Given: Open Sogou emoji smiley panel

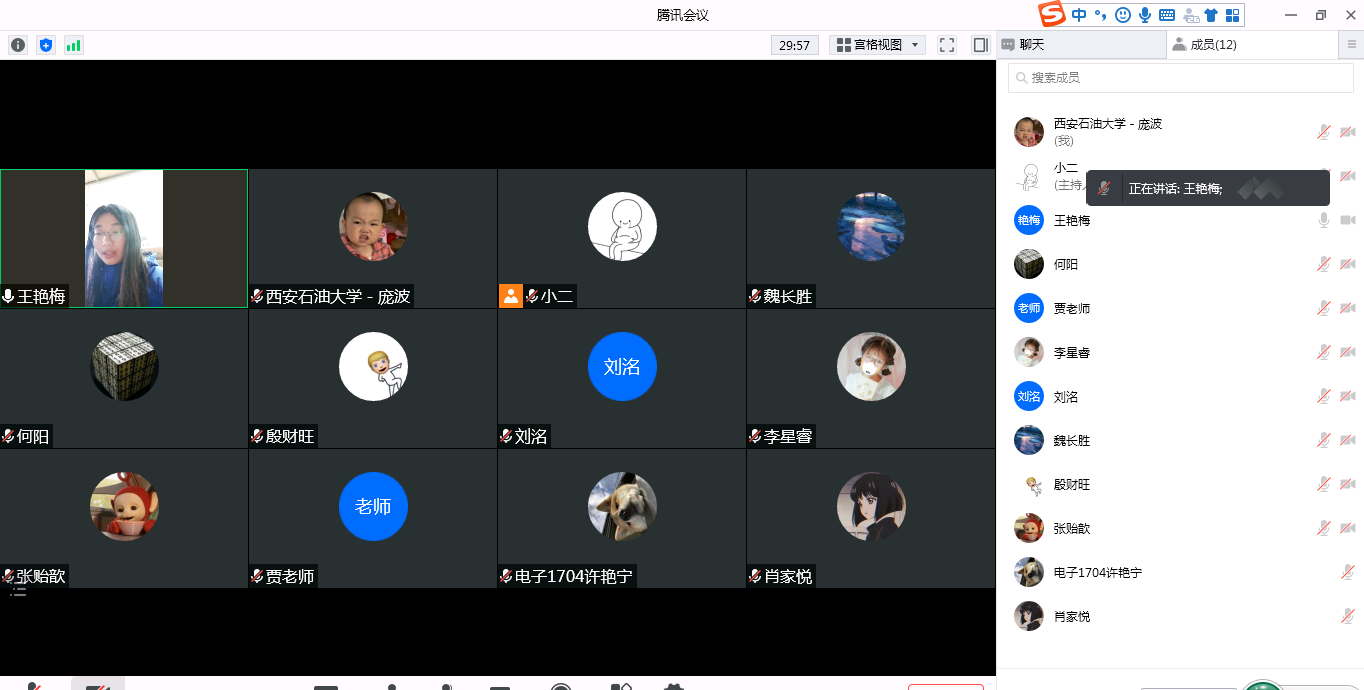Looking at the screenshot, I should (x=1123, y=15).
